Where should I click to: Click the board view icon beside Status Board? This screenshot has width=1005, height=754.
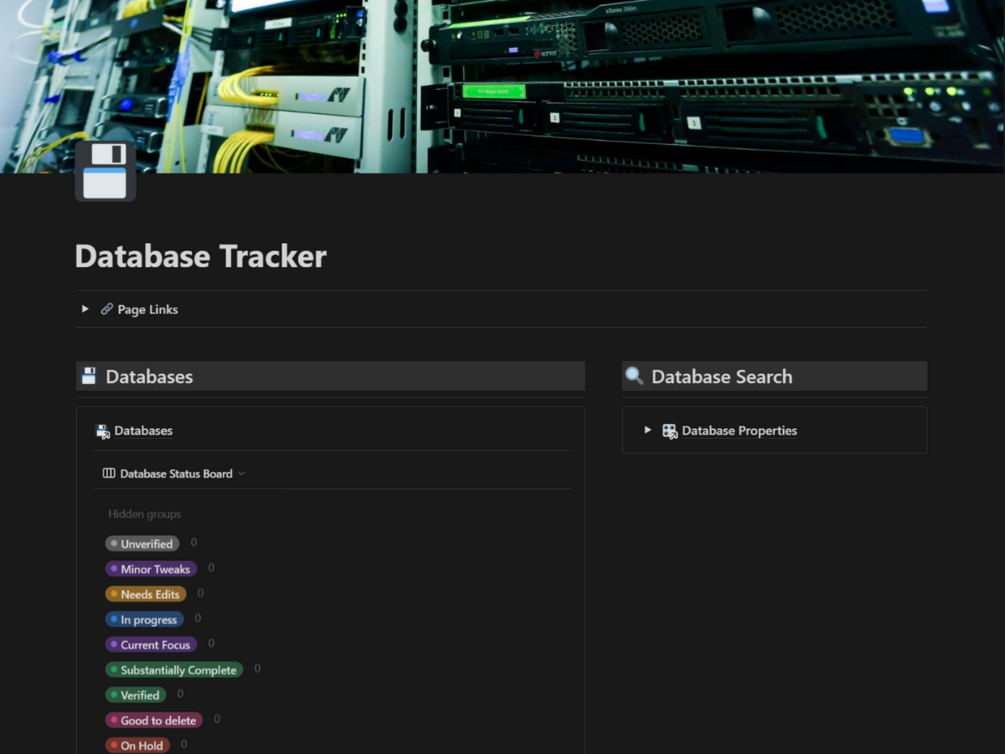point(109,473)
